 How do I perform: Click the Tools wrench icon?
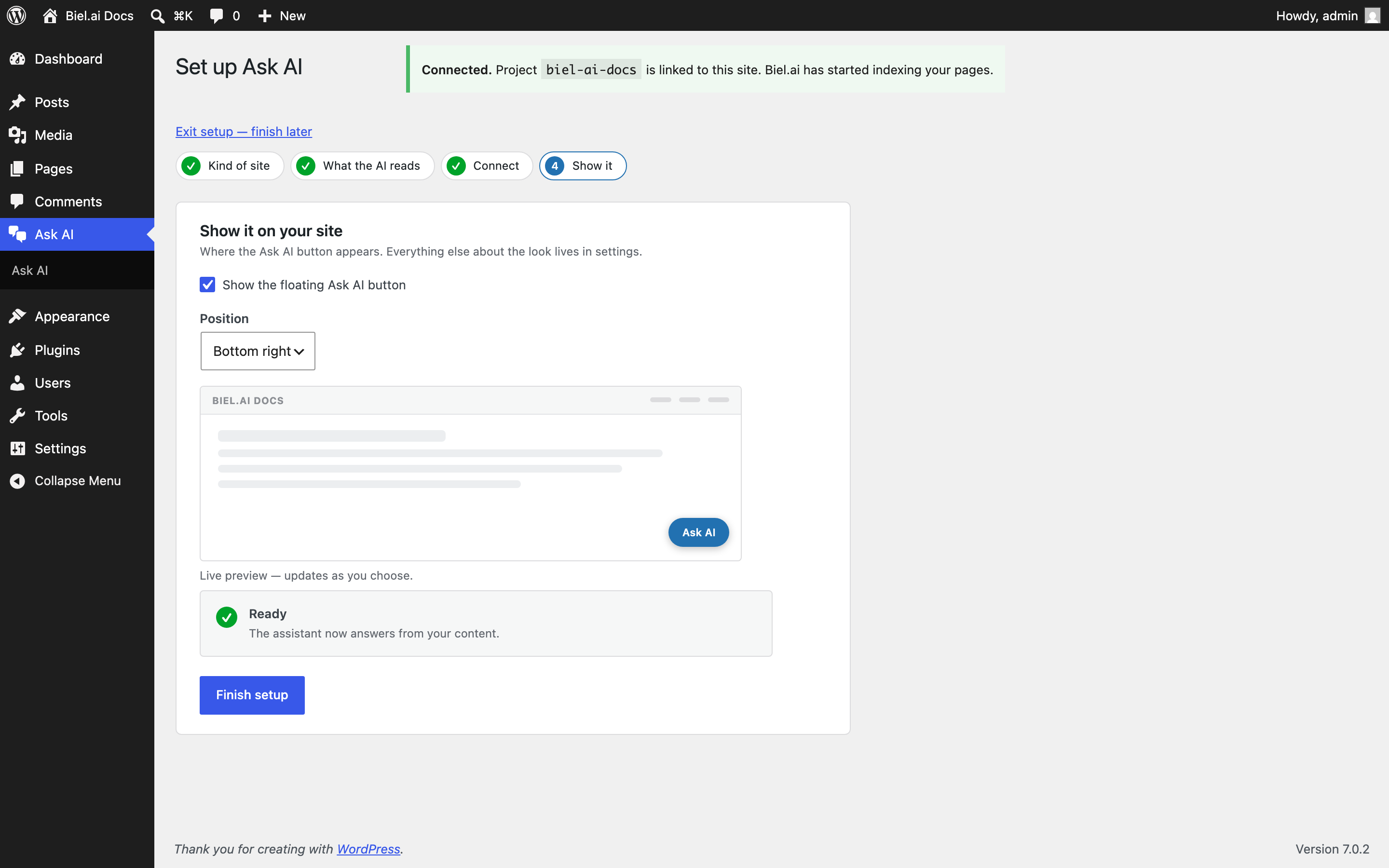click(17, 416)
